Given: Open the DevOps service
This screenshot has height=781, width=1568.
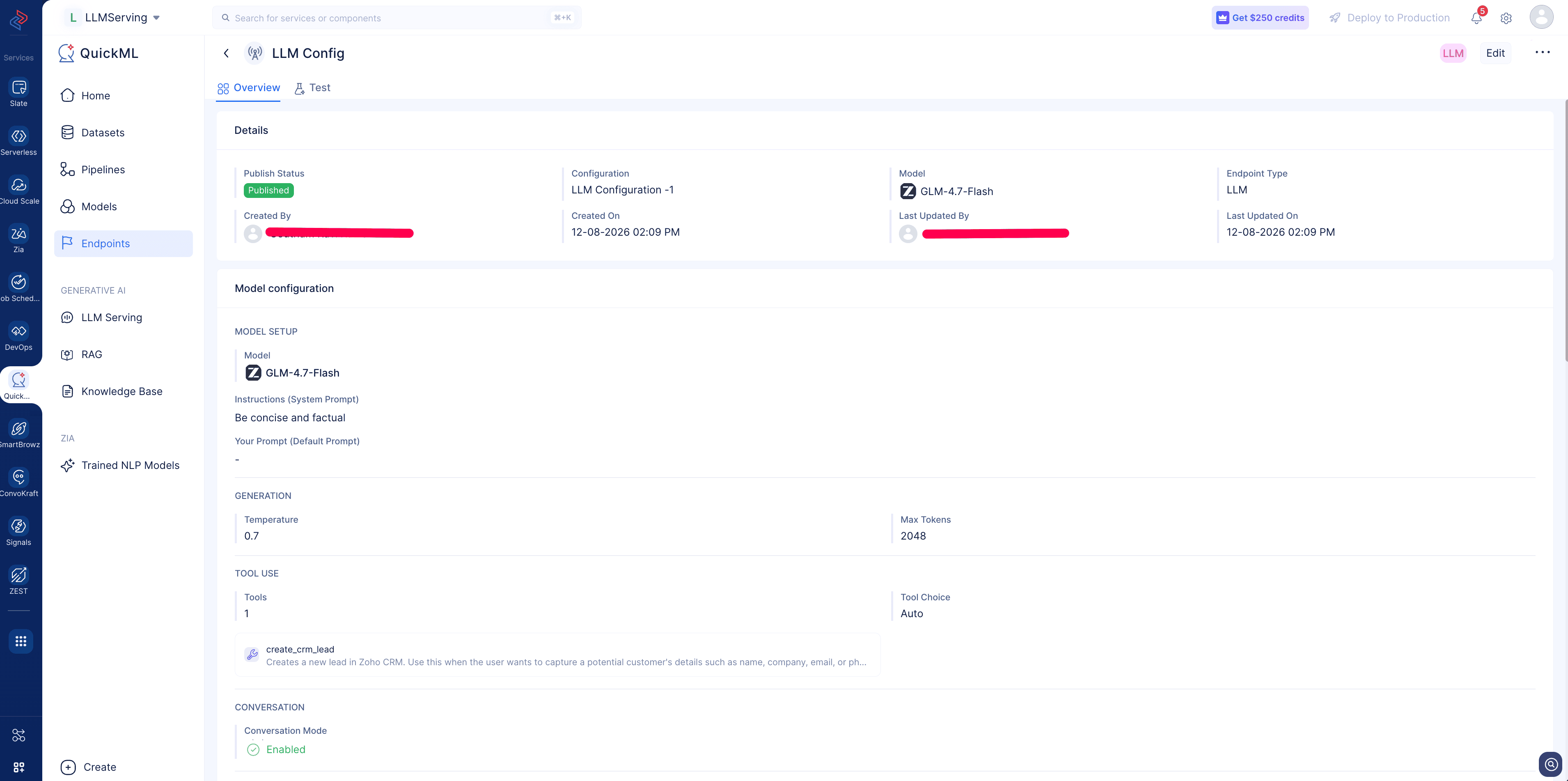Looking at the screenshot, I should point(19,337).
